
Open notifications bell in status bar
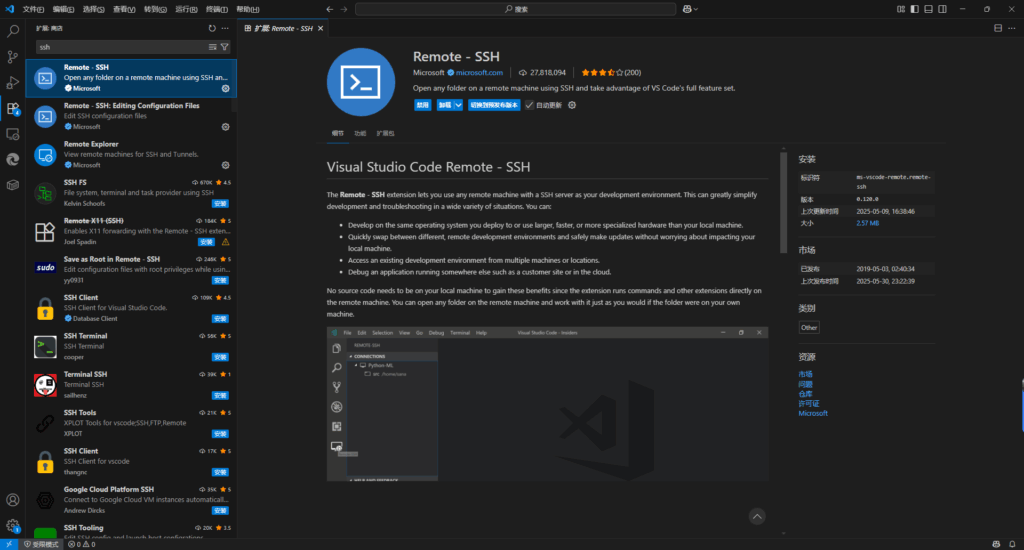[x=1012, y=544]
